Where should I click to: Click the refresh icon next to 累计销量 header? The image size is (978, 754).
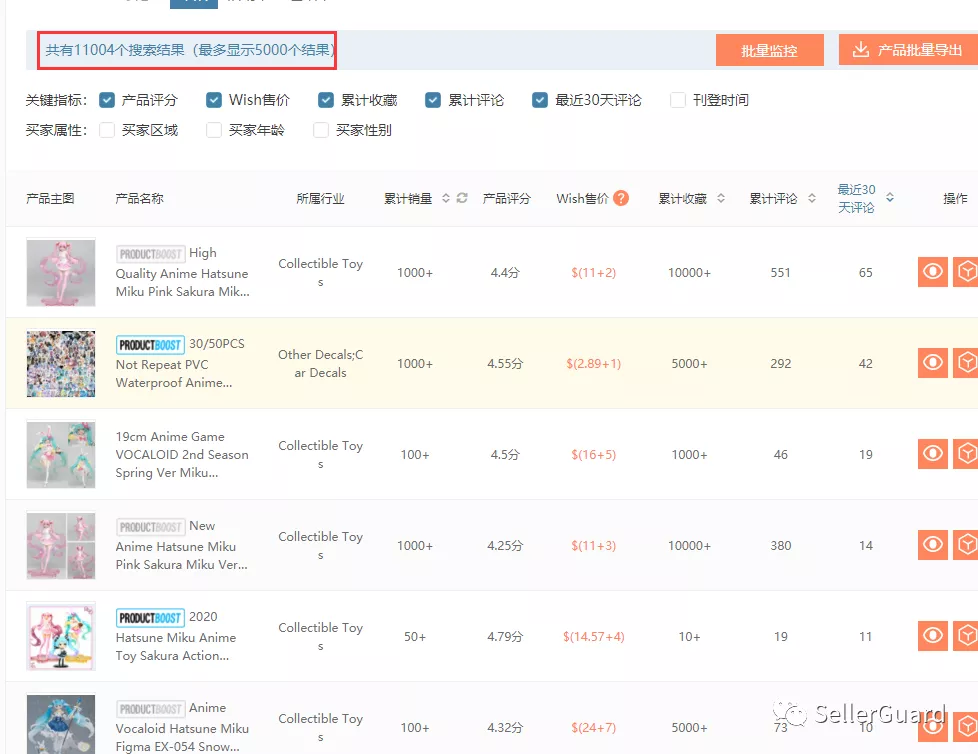[460, 198]
